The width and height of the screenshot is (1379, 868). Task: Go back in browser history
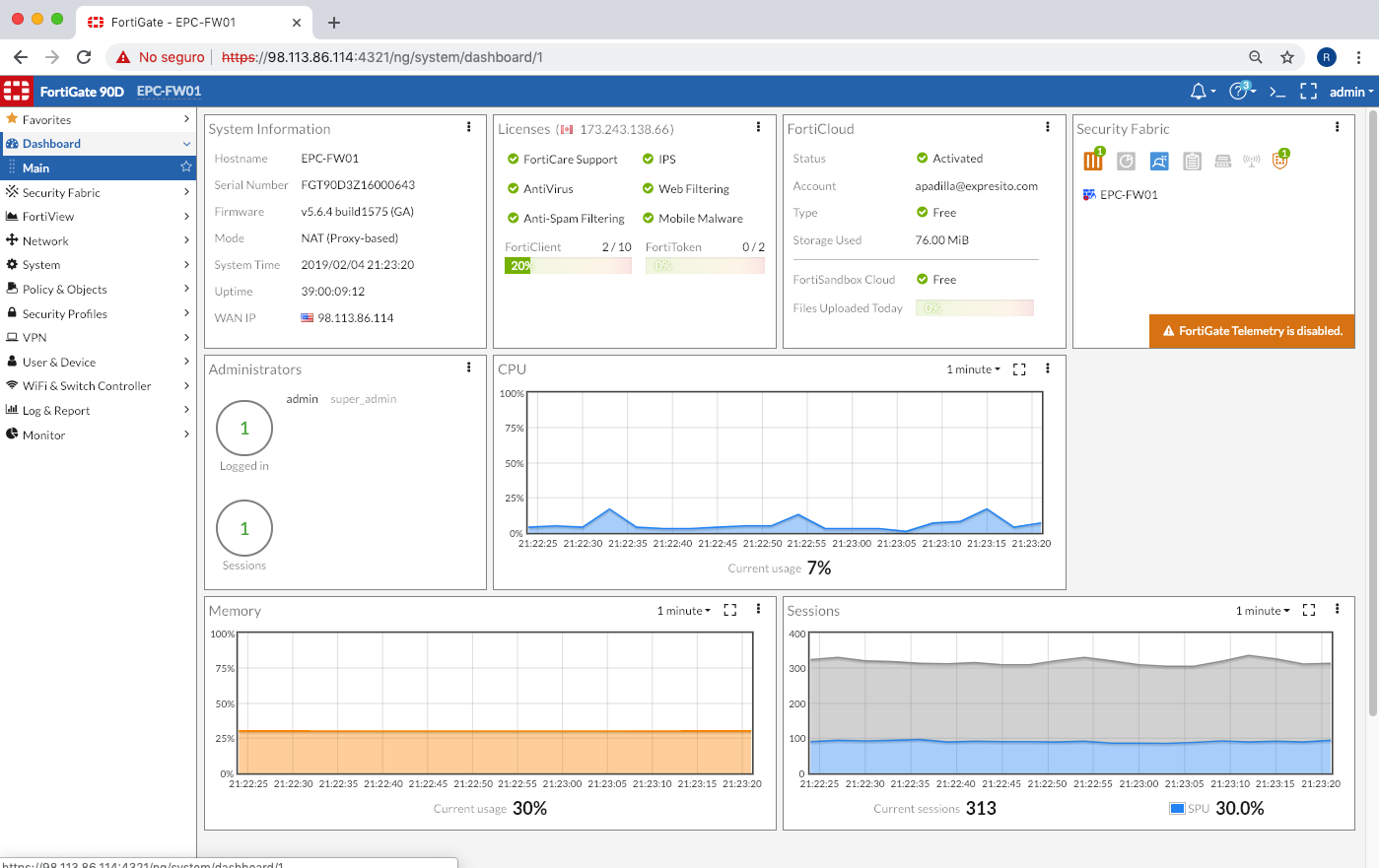(21, 57)
